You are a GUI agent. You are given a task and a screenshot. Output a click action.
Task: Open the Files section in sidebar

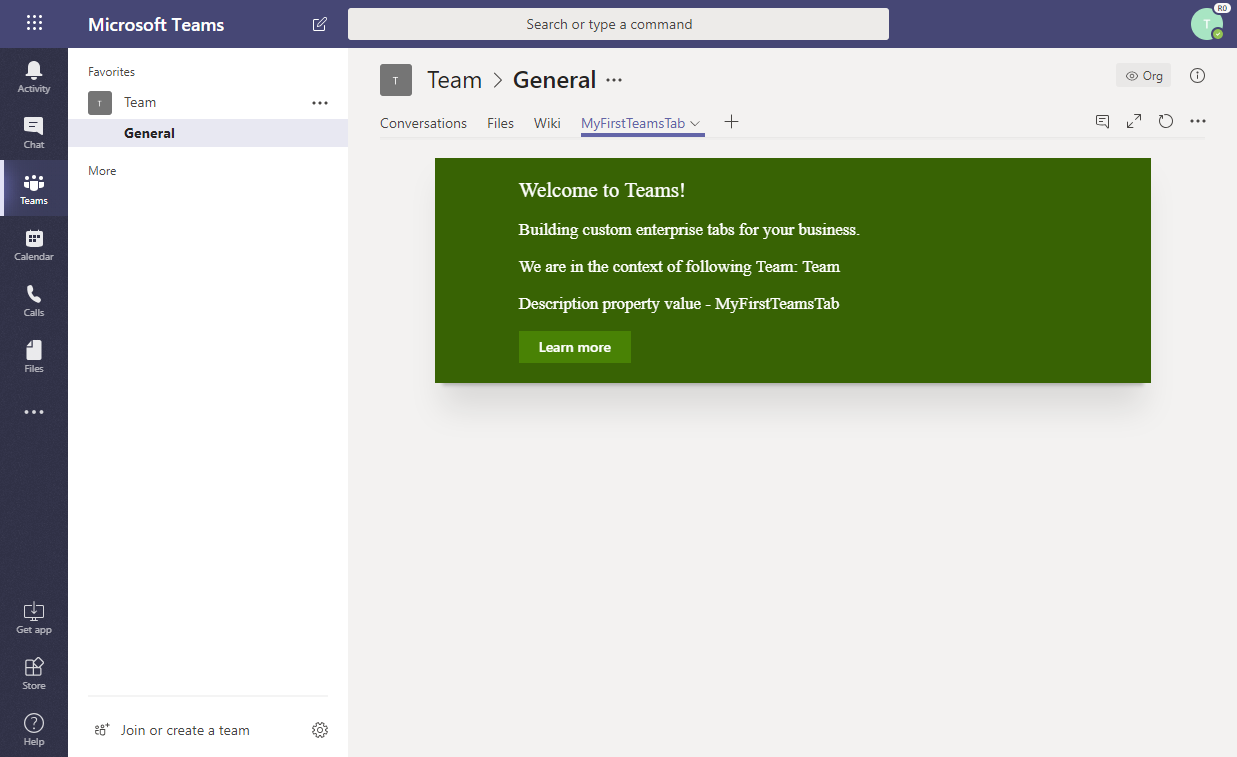click(34, 356)
